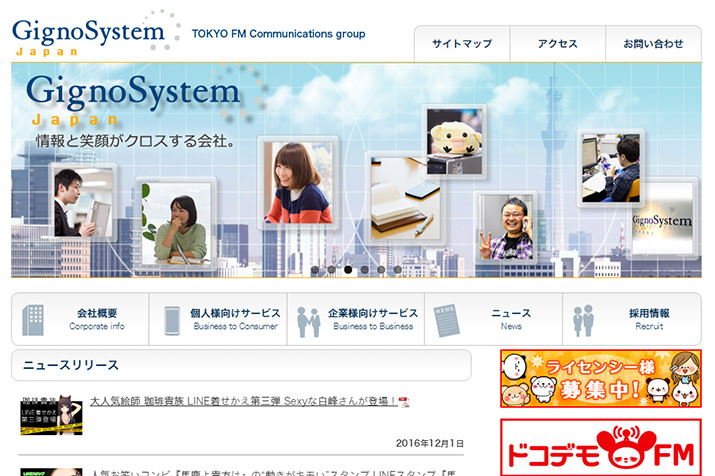Select the second slideshow dot
Viewport: 715px width, 476px height.
coord(332,270)
